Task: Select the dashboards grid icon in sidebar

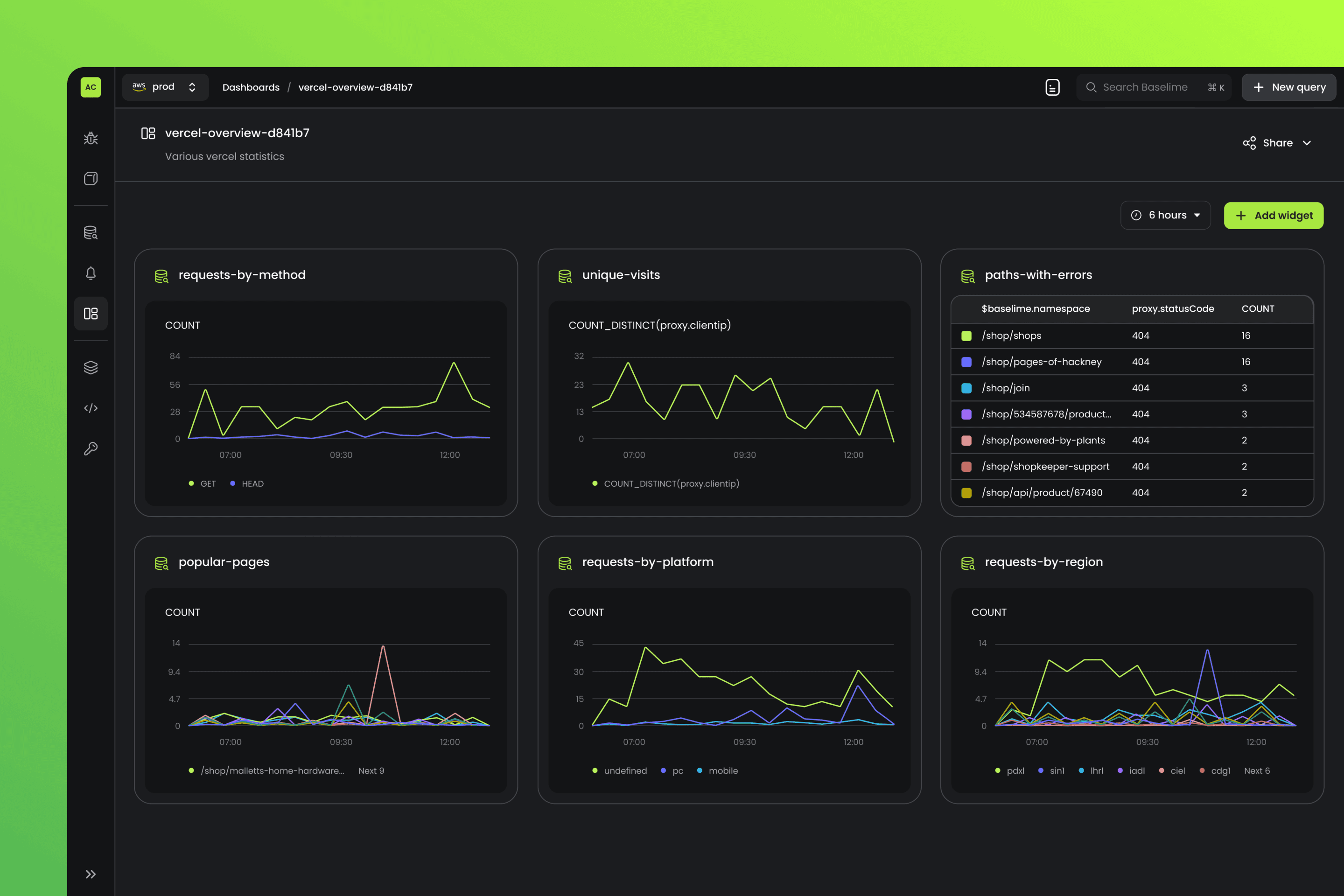Action: tap(91, 314)
